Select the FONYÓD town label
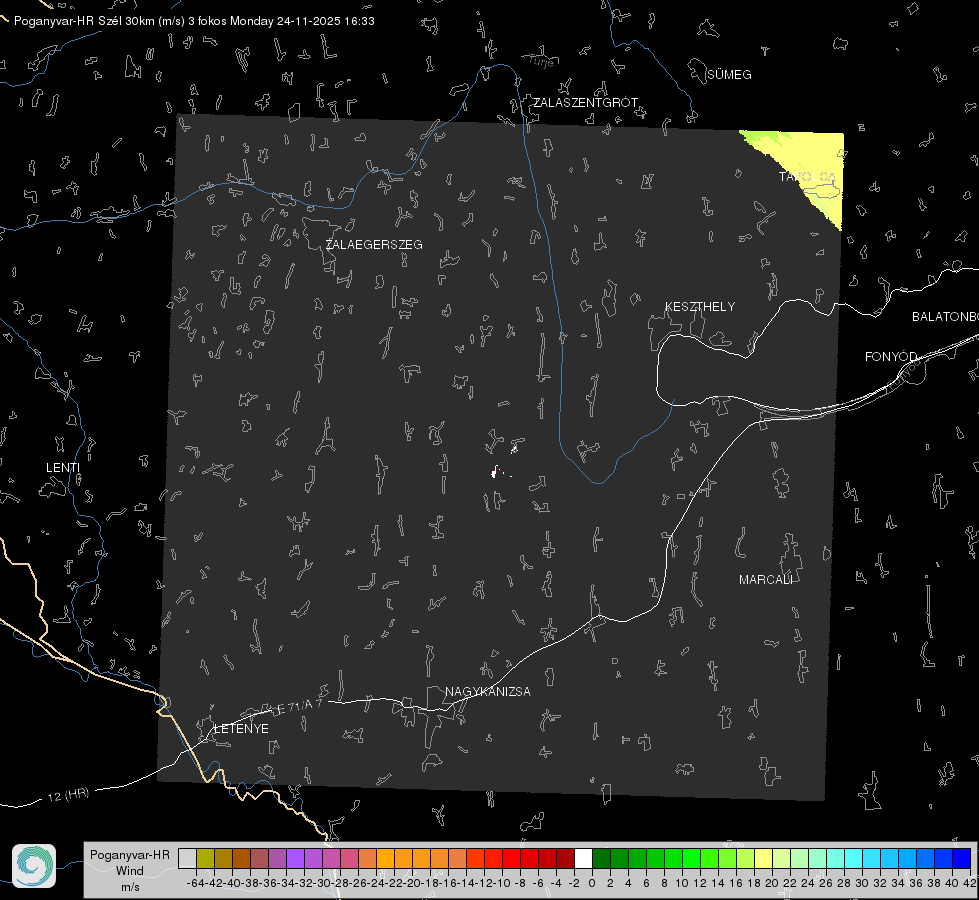The height and width of the screenshot is (900, 979). (891, 357)
